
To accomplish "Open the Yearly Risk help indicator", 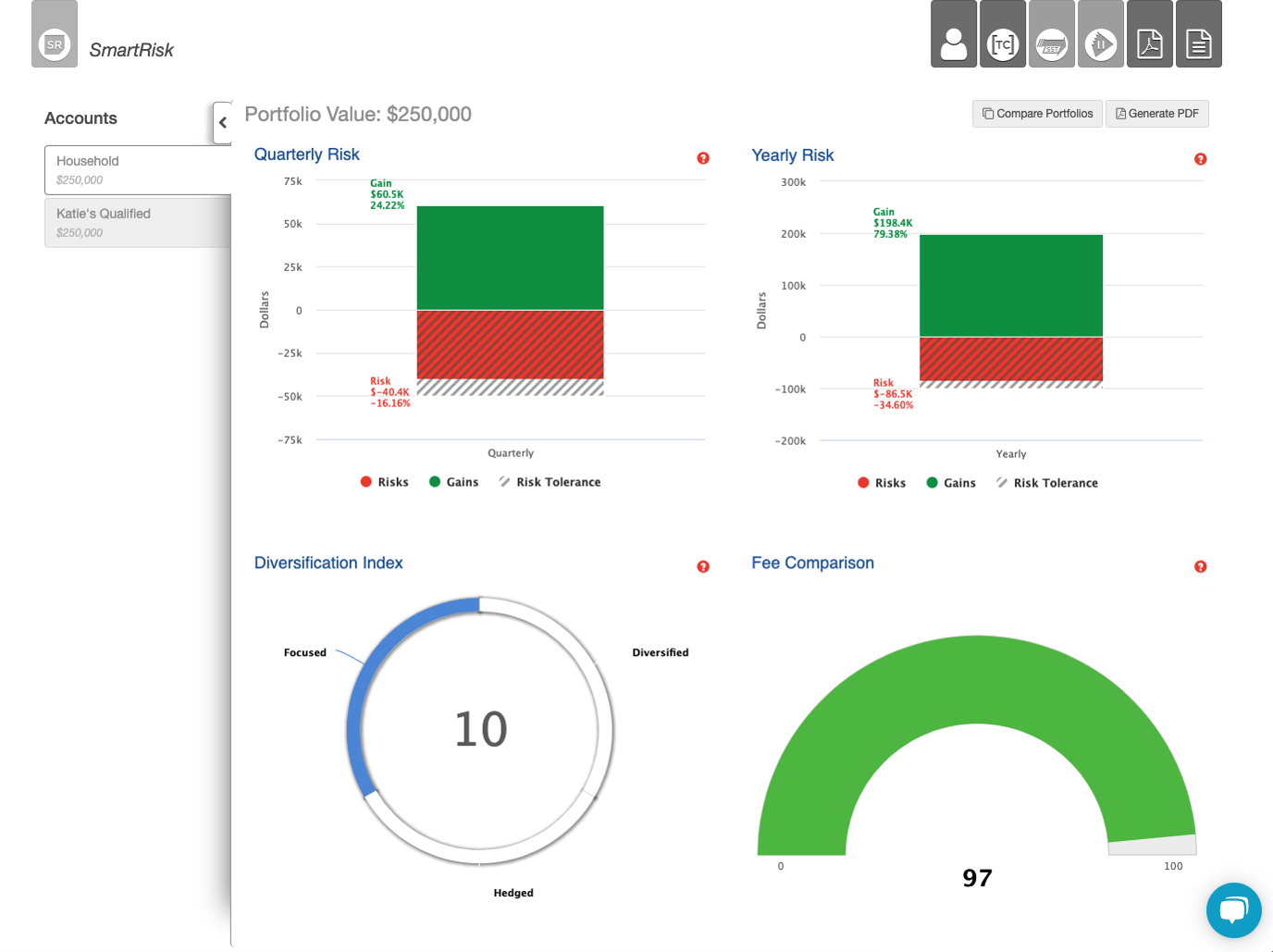I will click(1200, 159).
